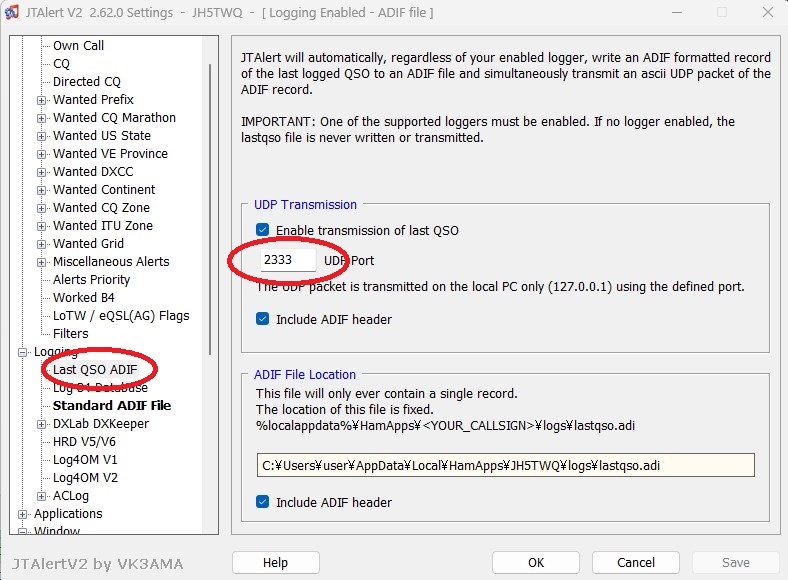
Task: Select Wanted DXCC tree item
Action: pos(93,172)
